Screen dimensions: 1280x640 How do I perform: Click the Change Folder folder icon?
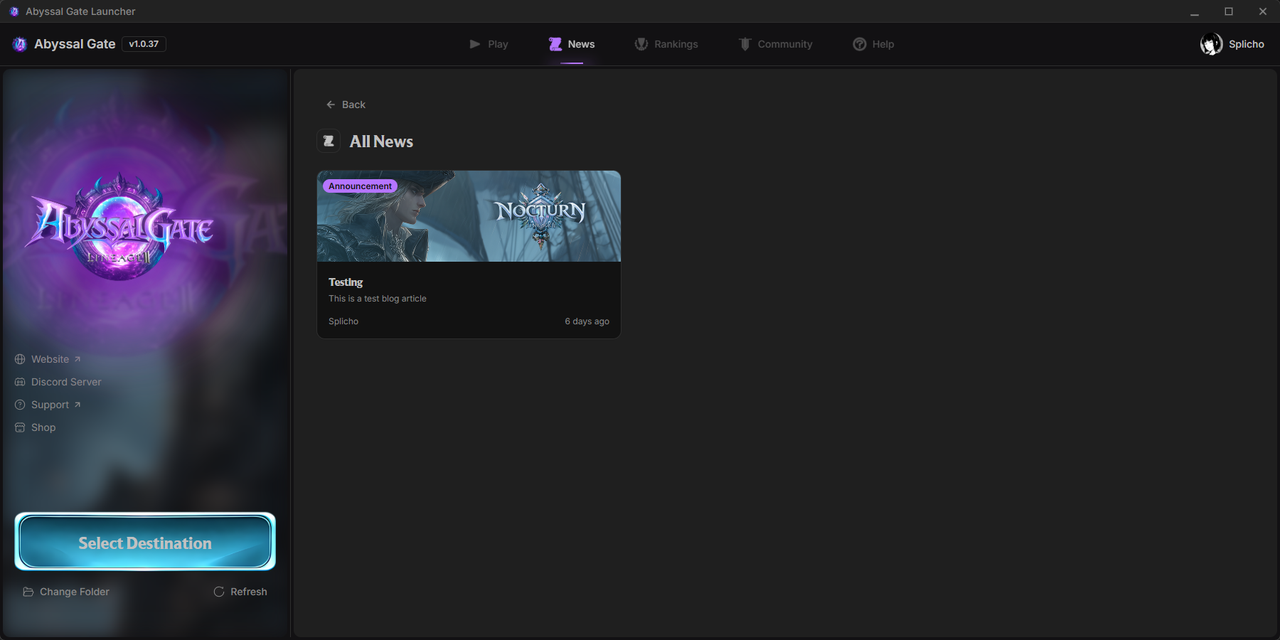(x=28, y=592)
